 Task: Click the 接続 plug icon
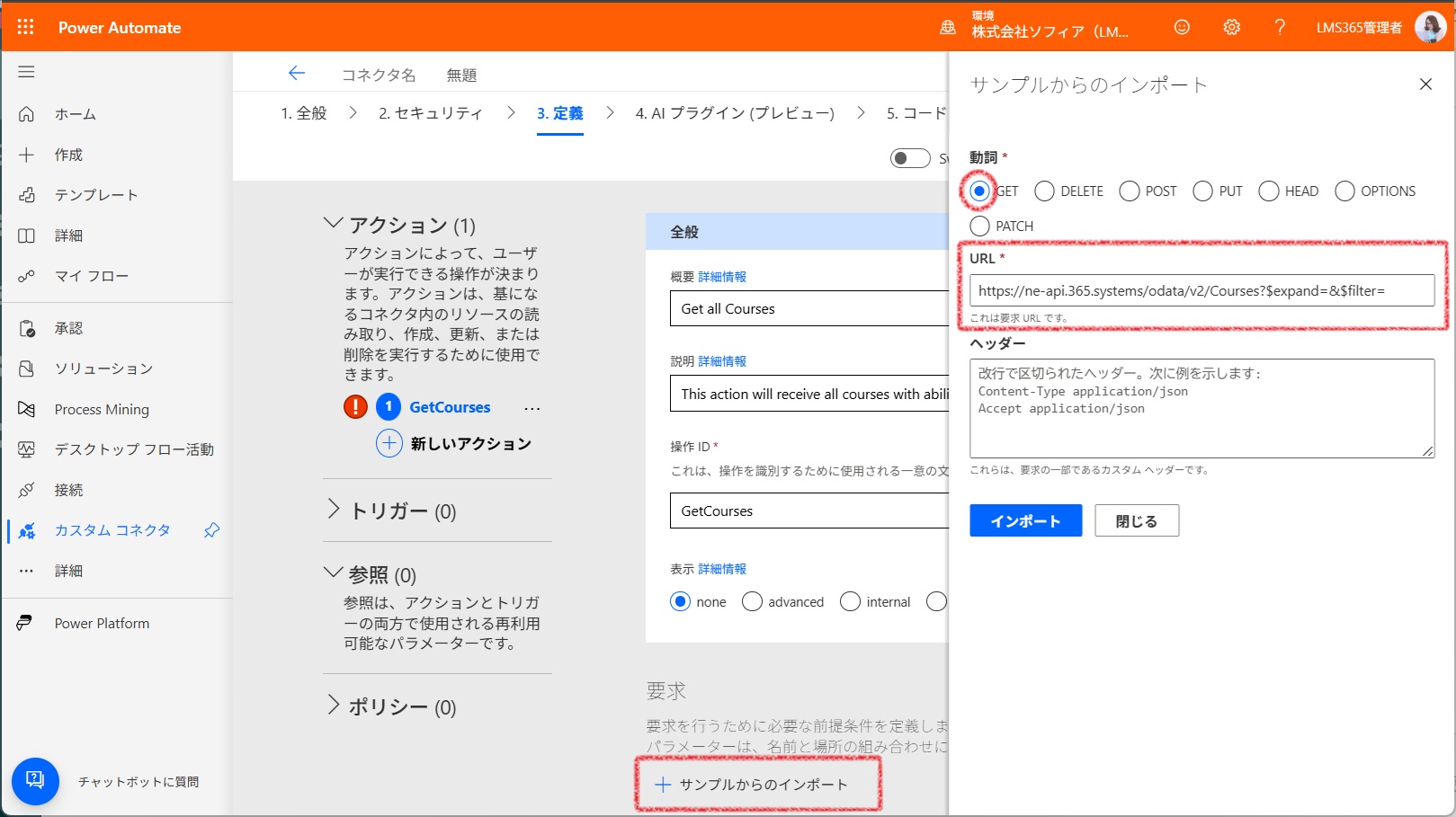[x=26, y=490]
